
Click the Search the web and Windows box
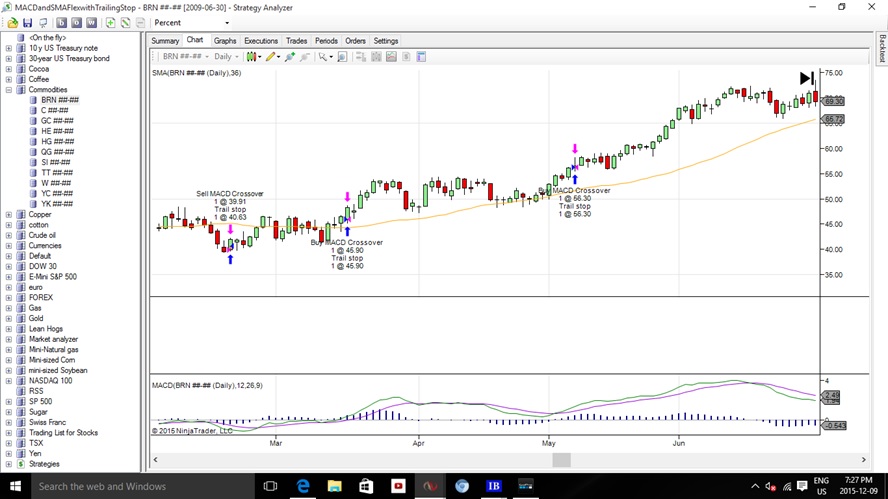click(142, 486)
